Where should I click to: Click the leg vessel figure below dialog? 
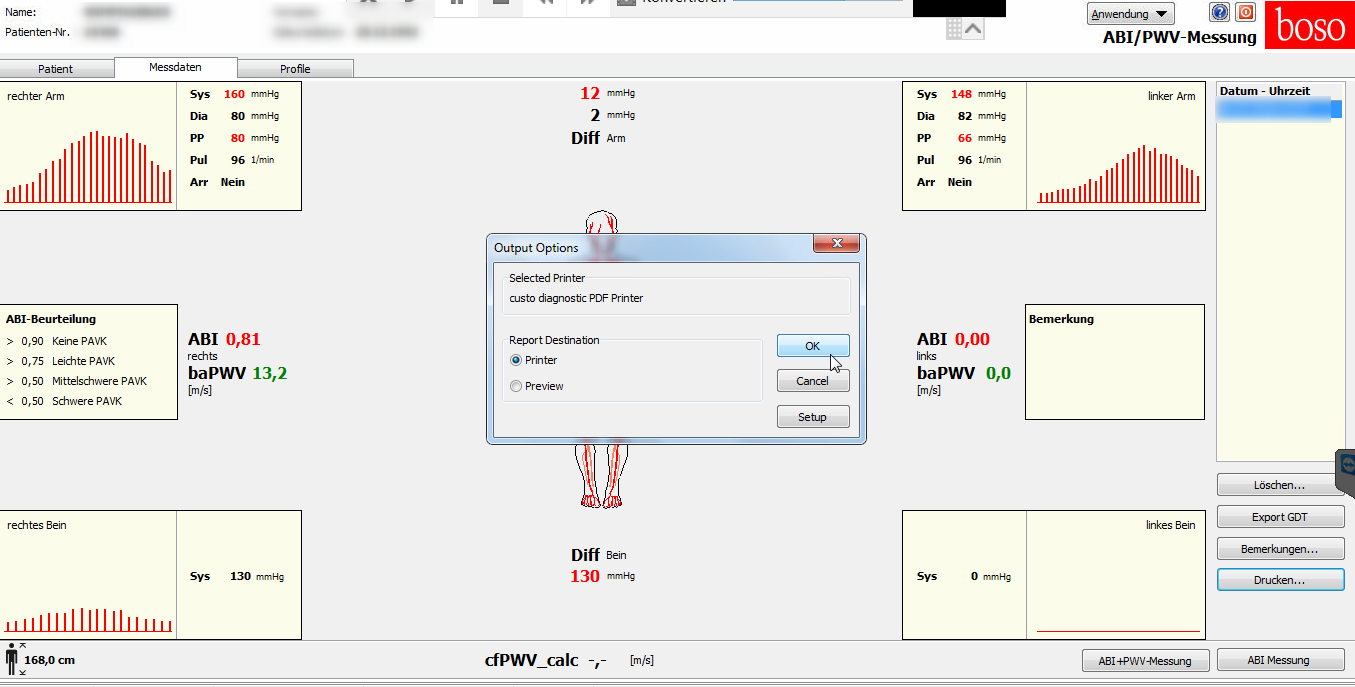tap(601, 477)
